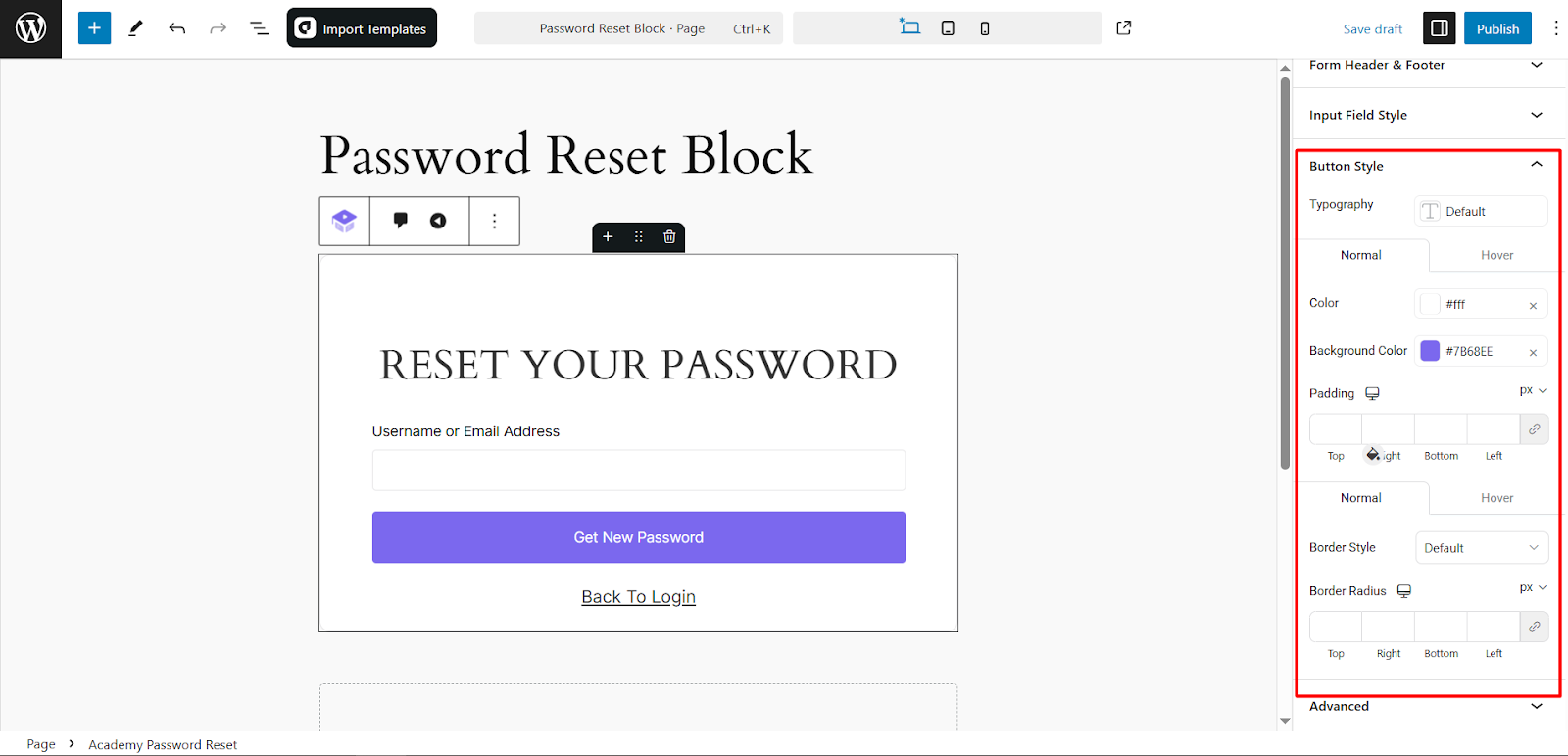This screenshot has height=756, width=1568.
Task: Click the Back To Login link
Action: tap(639, 597)
